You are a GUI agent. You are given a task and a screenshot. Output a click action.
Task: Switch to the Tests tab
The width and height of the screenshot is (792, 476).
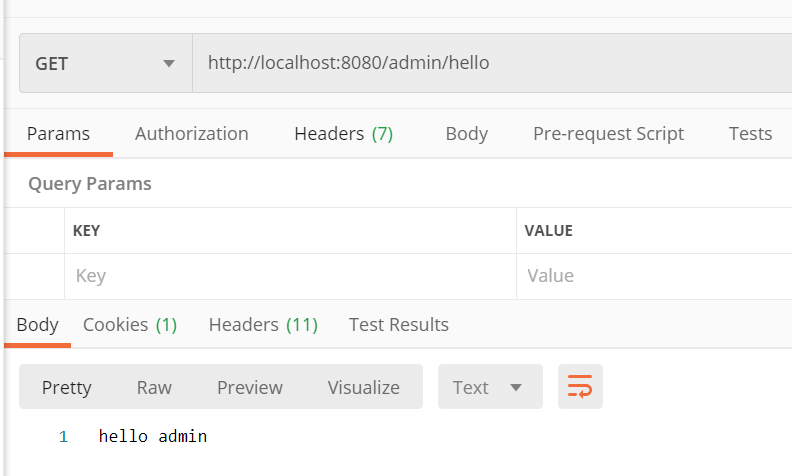pyautogui.click(x=750, y=134)
